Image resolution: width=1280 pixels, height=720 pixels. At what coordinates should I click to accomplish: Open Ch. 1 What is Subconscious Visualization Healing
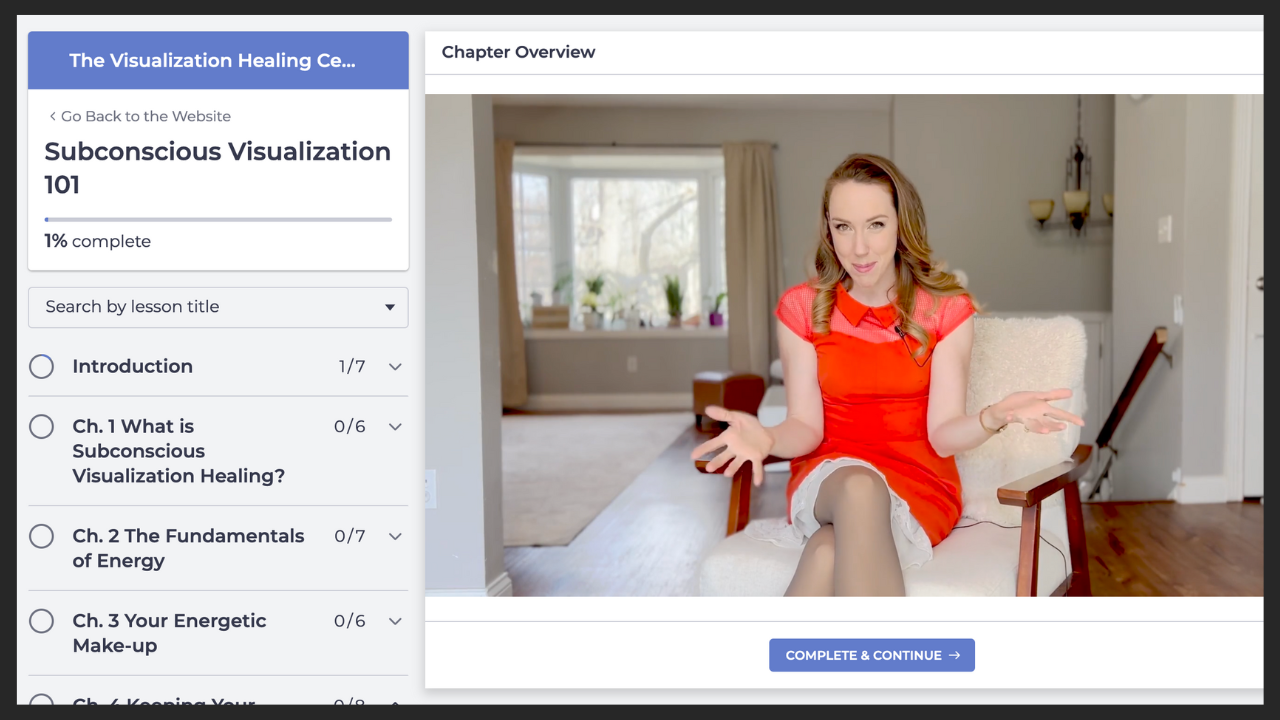point(178,451)
